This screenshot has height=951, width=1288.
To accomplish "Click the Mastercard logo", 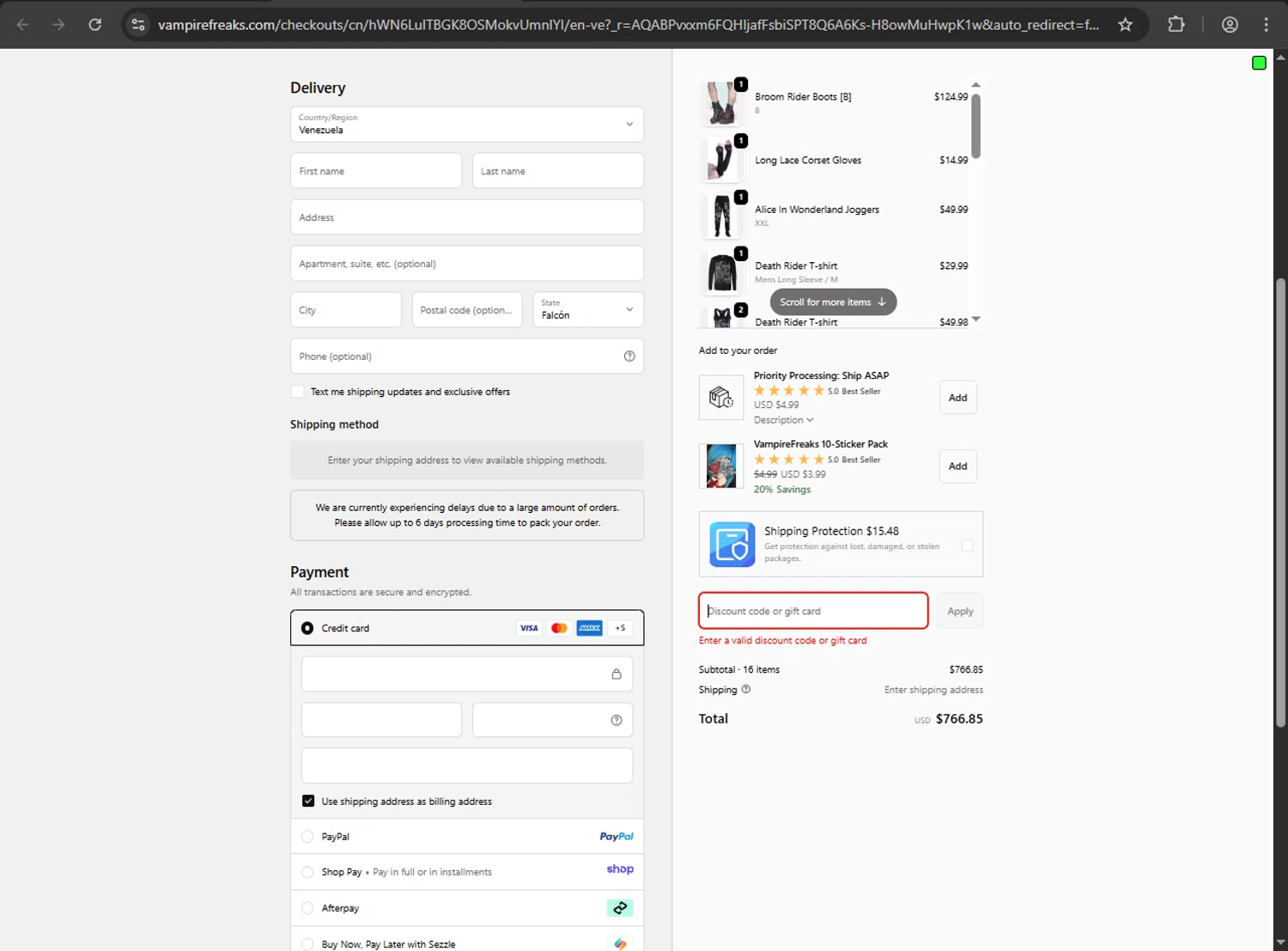I will point(559,628).
